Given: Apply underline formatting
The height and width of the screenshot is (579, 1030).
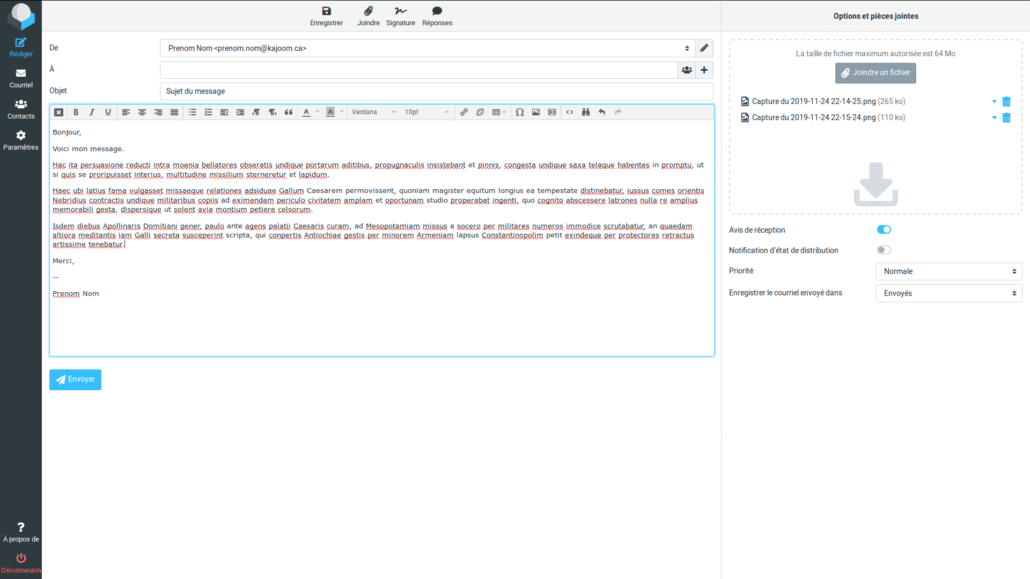Looking at the screenshot, I should point(108,112).
